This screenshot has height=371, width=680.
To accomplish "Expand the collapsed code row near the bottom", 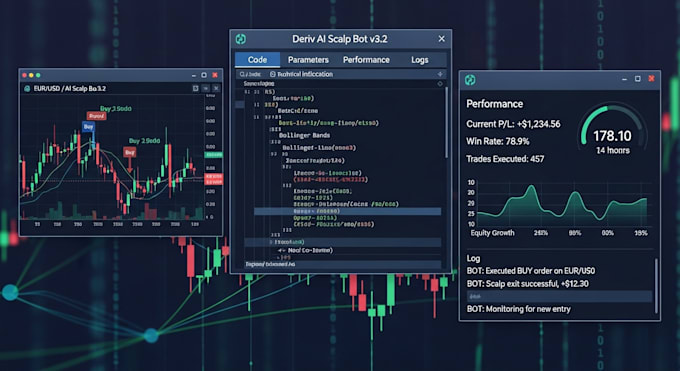I will tap(271, 242).
